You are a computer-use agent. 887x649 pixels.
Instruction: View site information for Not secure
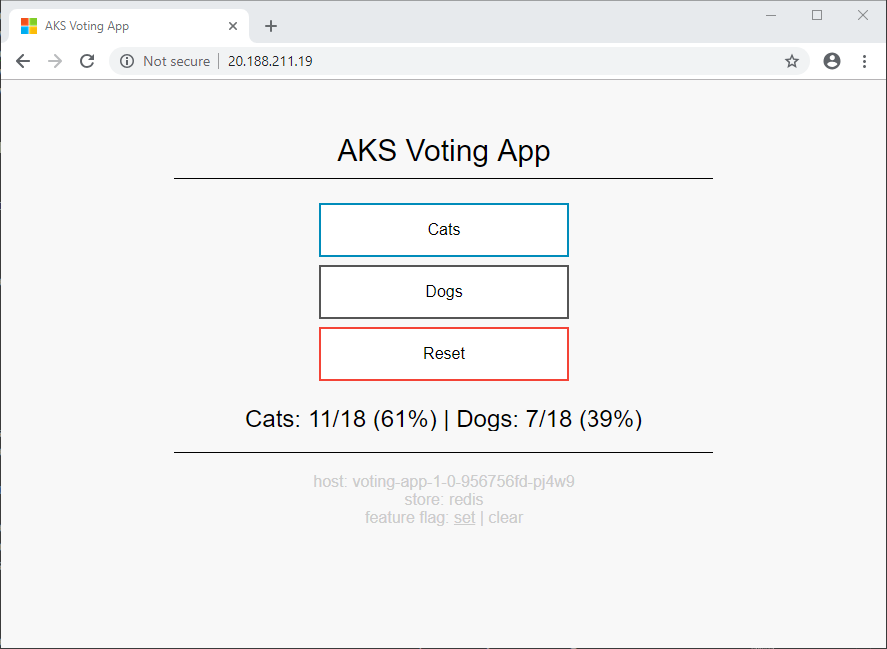coord(127,61)
